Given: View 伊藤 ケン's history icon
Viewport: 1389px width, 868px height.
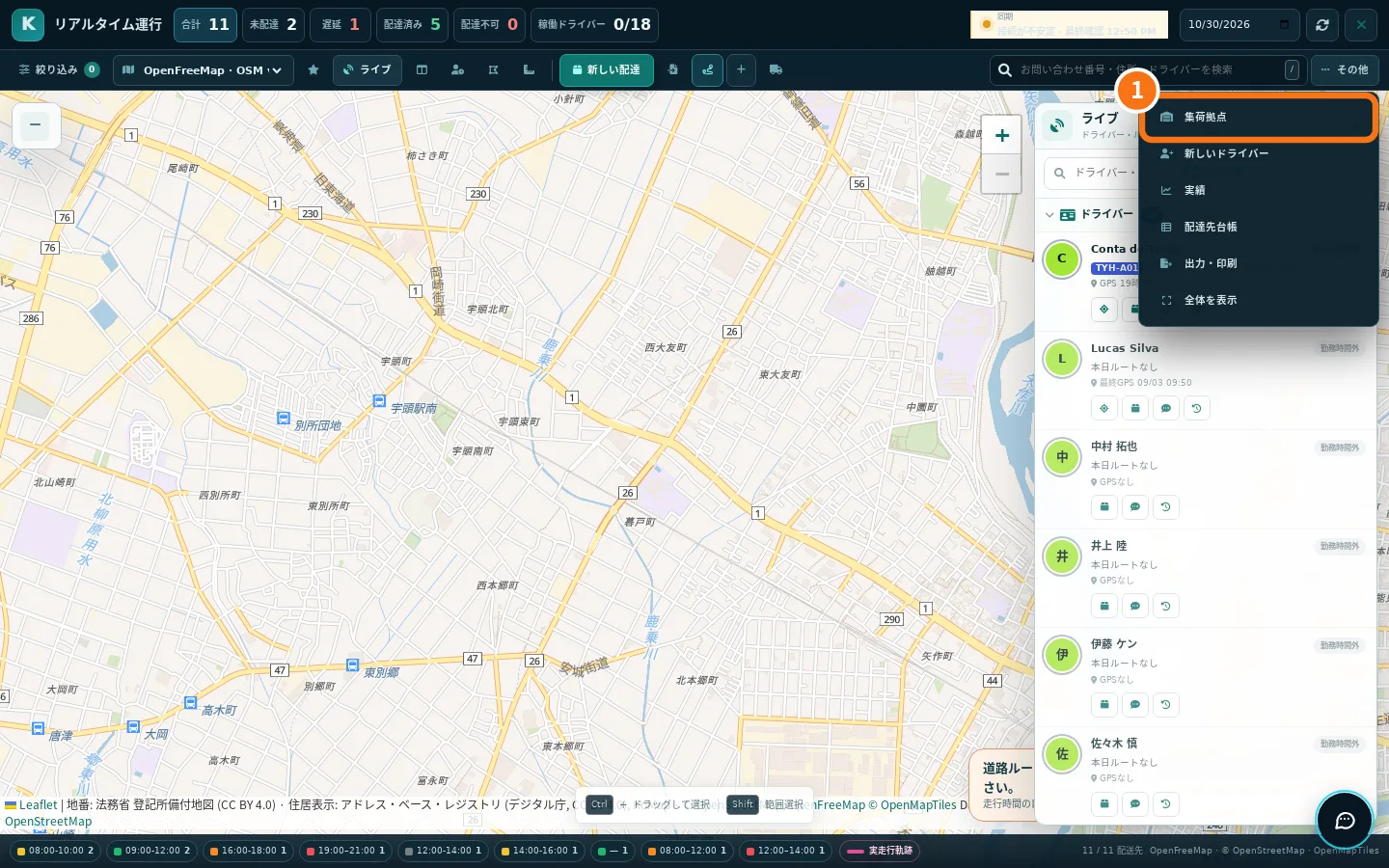Looking at the screenshot, I should [x=1166, y=705].
